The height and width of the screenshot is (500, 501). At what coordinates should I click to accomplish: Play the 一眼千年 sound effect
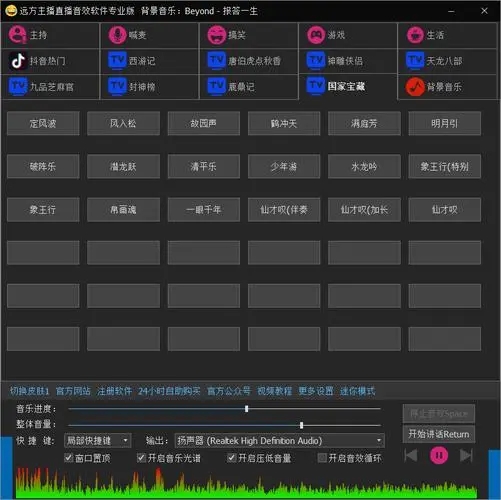204,210
